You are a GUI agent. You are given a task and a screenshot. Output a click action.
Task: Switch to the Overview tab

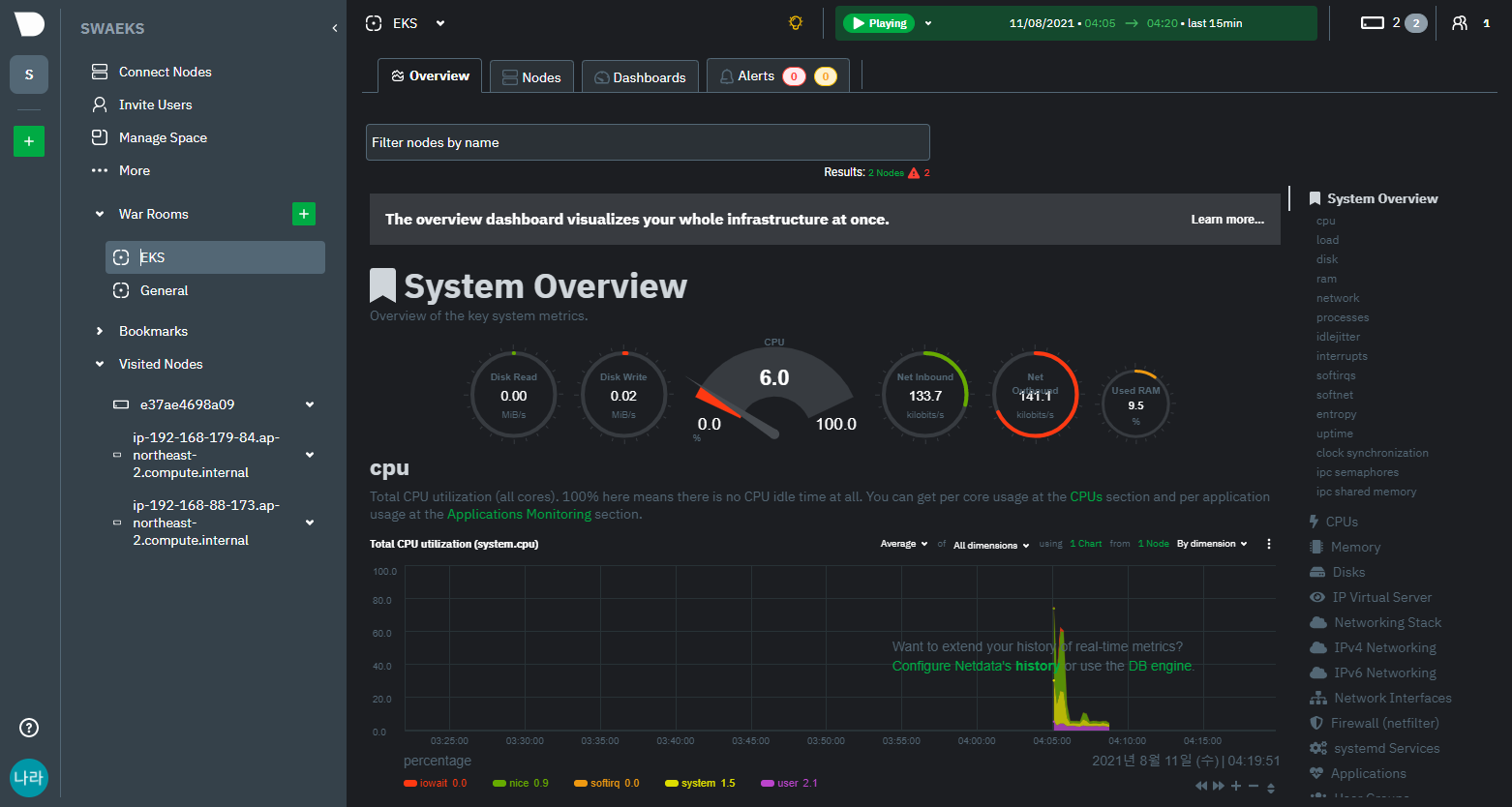pos(429,75)
